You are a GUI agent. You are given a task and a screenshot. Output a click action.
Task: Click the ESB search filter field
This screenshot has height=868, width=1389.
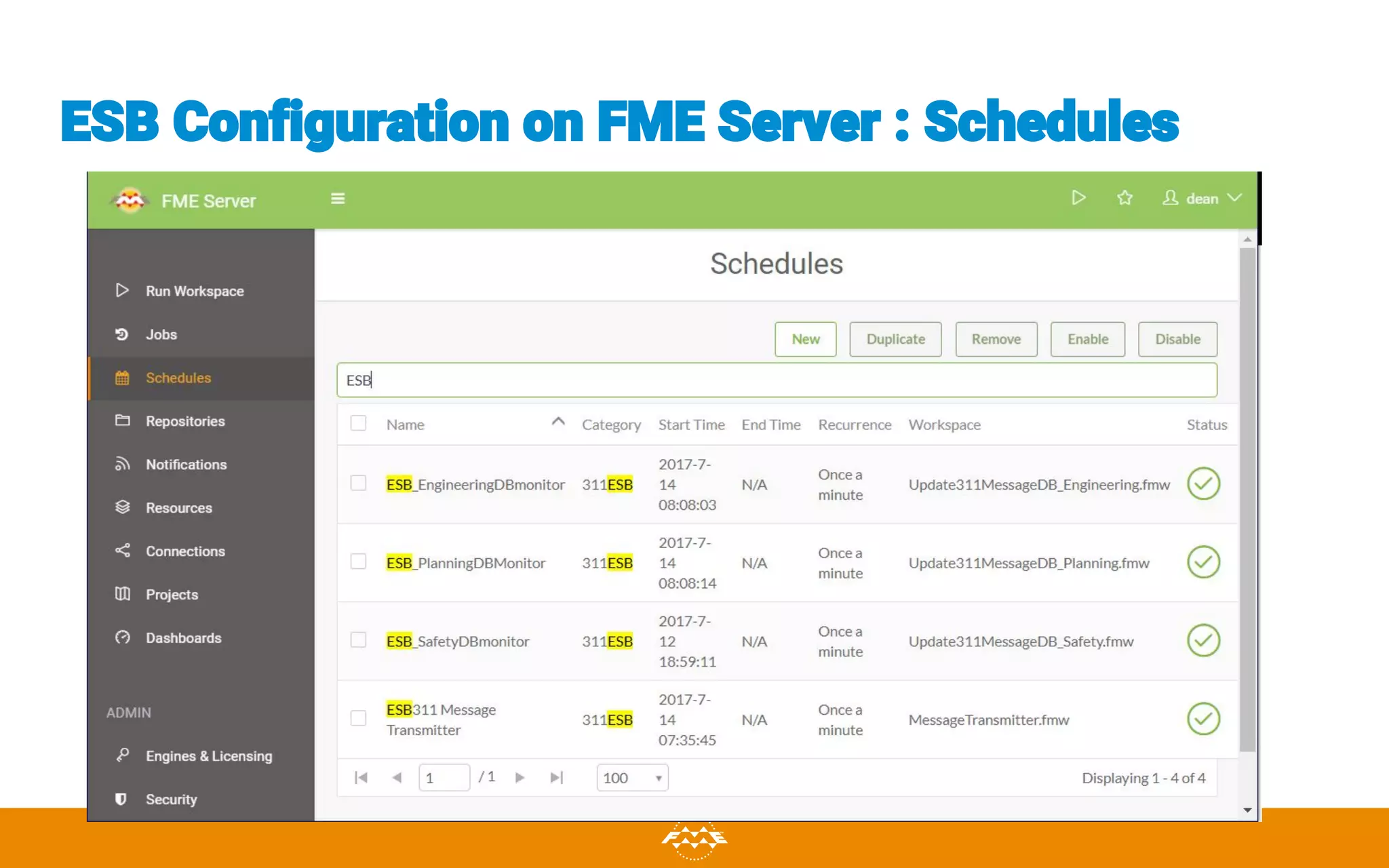(777, 380)
